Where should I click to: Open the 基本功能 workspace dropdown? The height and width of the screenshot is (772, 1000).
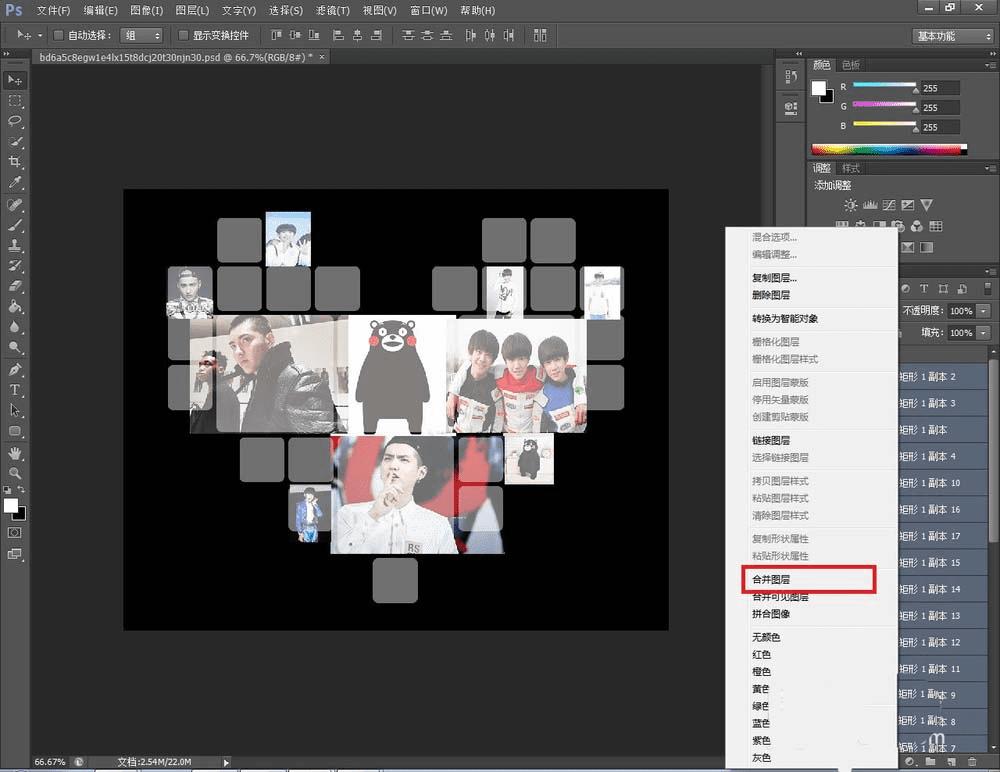tap(952, 36)
